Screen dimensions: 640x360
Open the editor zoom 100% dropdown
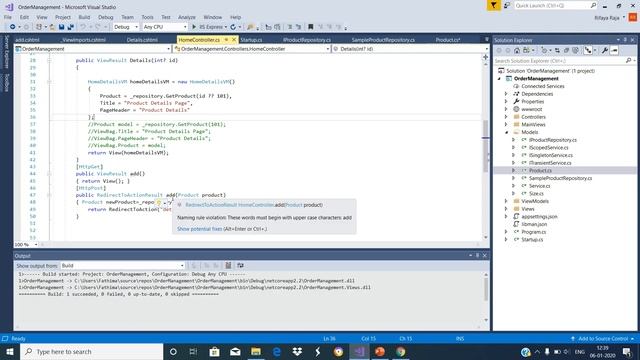[26, 244]
